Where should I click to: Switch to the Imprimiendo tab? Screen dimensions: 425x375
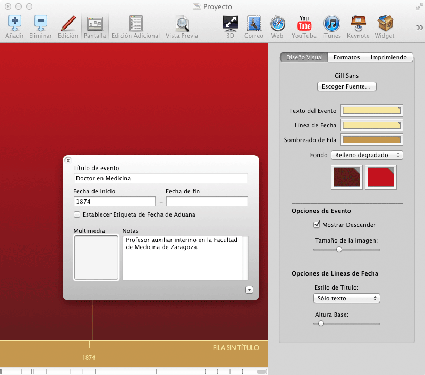[389, 57]
